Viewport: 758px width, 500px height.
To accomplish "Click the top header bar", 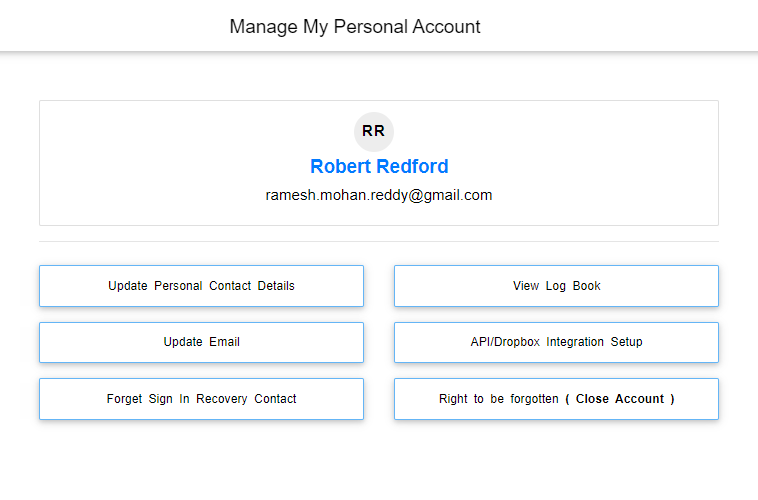I will tap(600, 26).
